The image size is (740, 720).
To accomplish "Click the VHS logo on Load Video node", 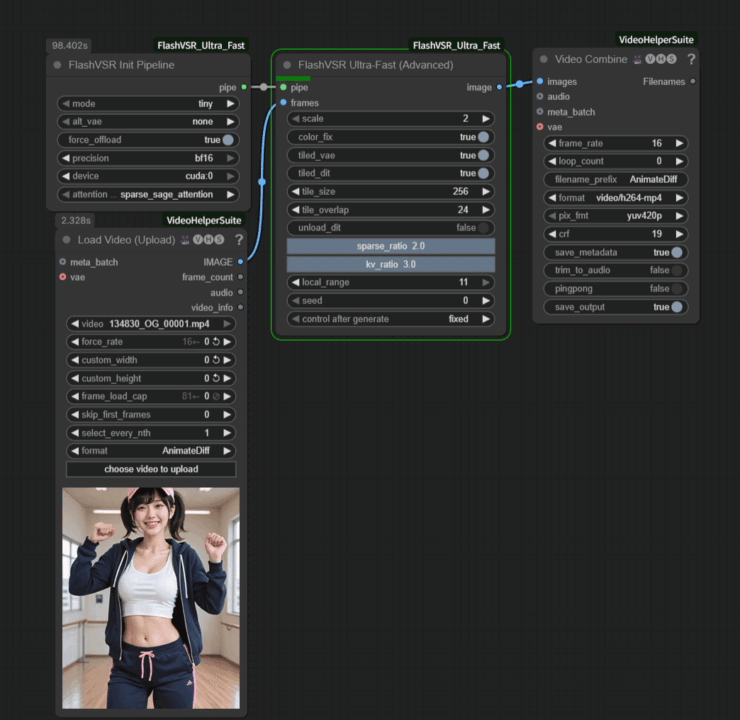I will 208,240.
